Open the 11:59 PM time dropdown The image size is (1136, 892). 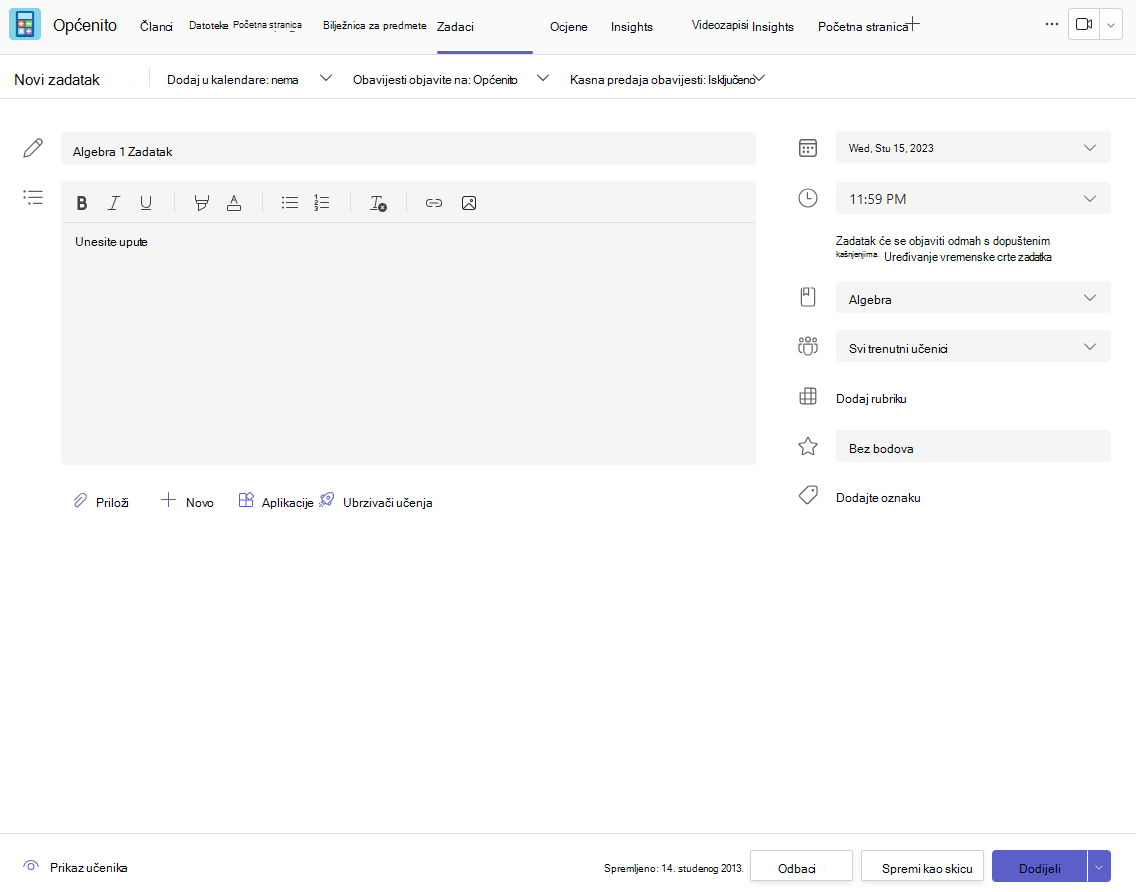(973, 199)
